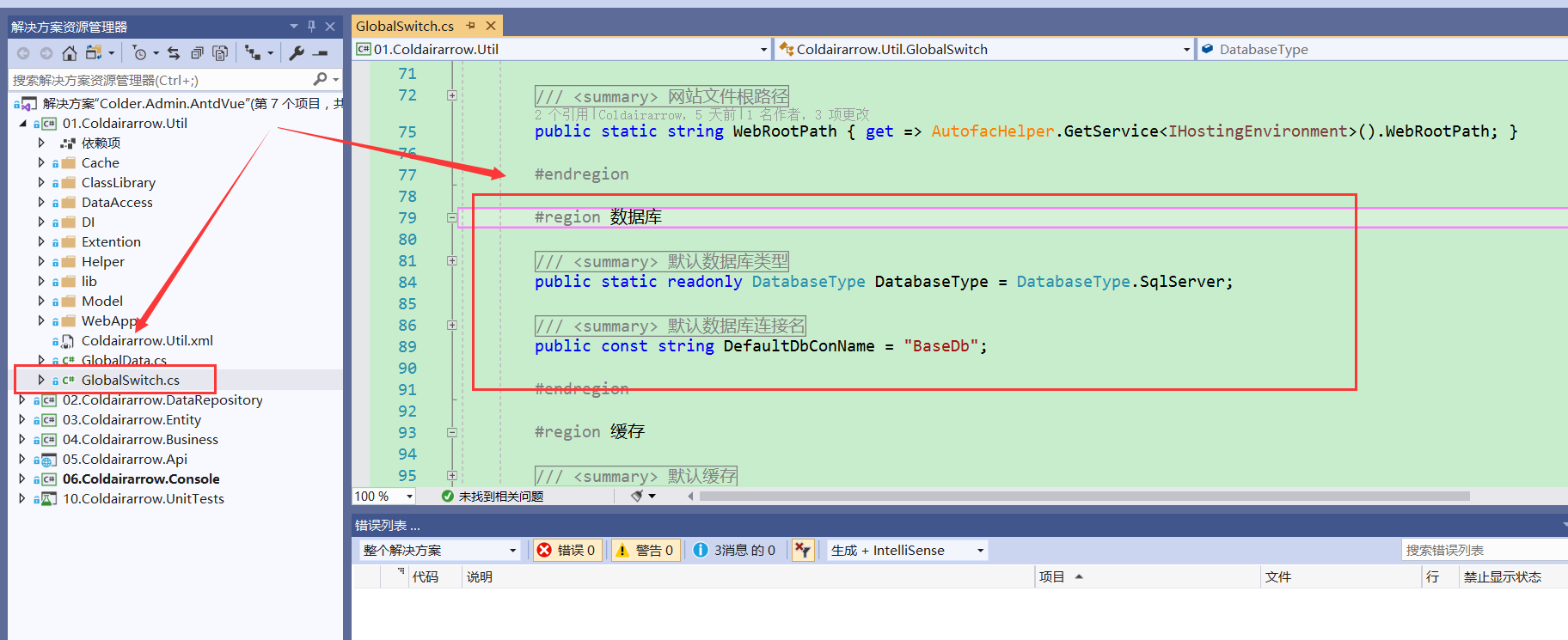The image size is (1568, 640).
Task: Pin the GlobalSwitch.cs tab
Action: point(471,26)
